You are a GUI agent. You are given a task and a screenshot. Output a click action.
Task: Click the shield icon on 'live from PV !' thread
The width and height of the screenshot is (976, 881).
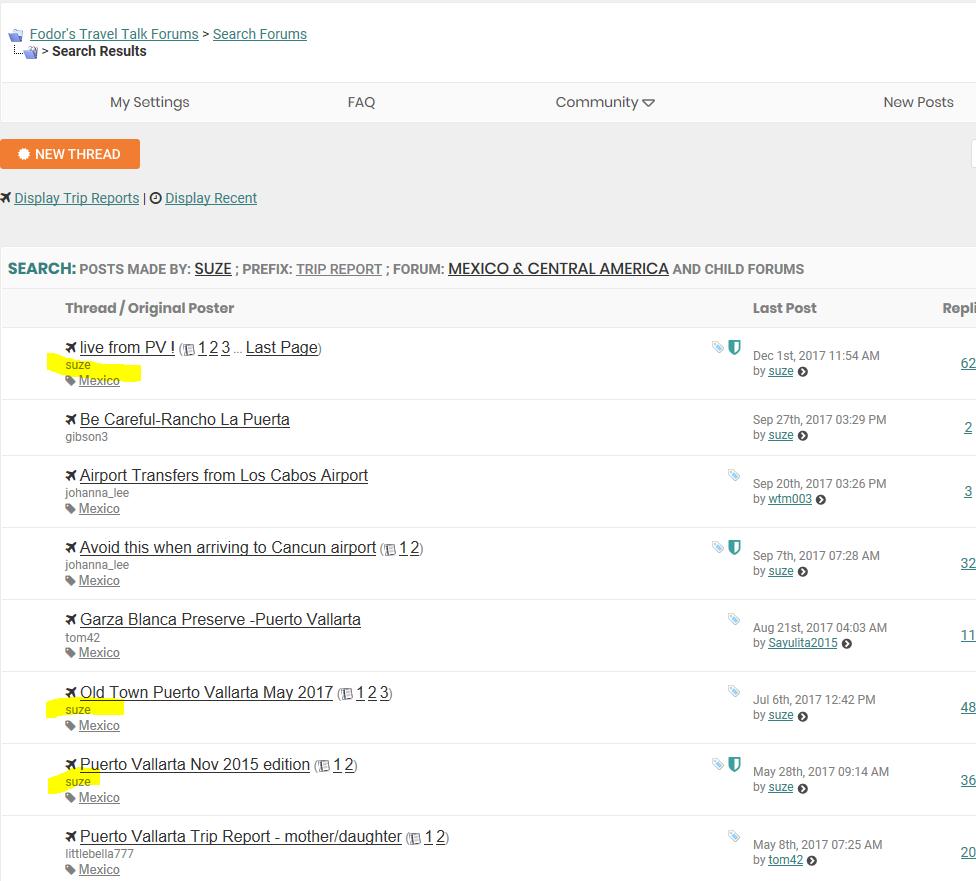tap(734, 347)
